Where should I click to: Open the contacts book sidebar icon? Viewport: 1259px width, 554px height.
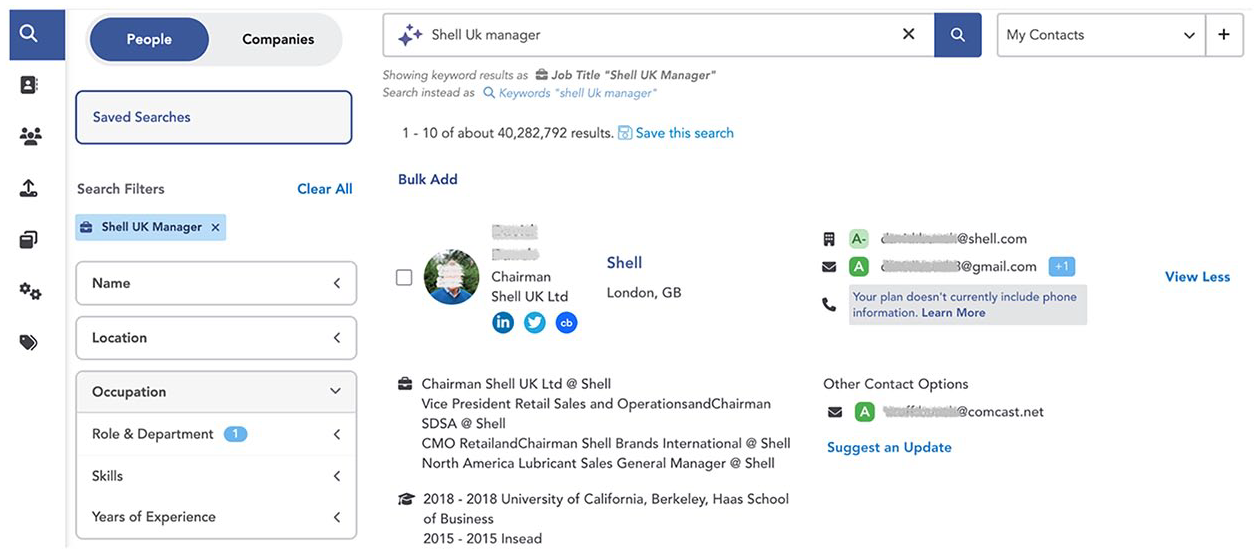(x=29, y=85)
